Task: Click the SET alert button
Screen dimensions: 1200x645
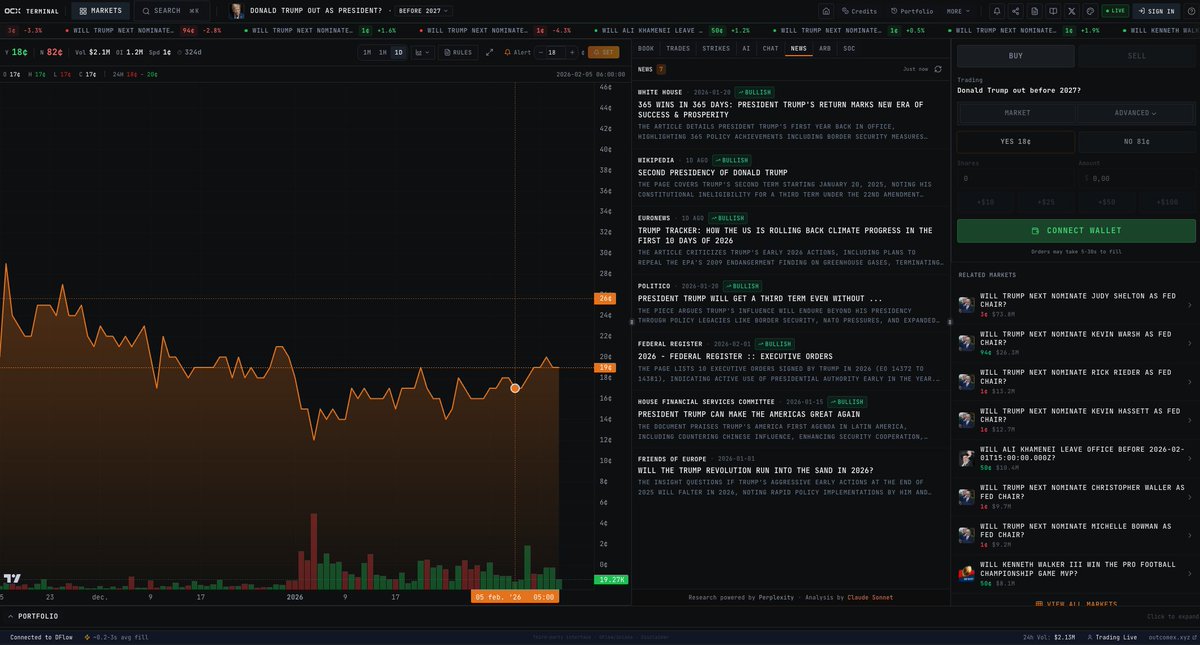Action: (605, 52)
